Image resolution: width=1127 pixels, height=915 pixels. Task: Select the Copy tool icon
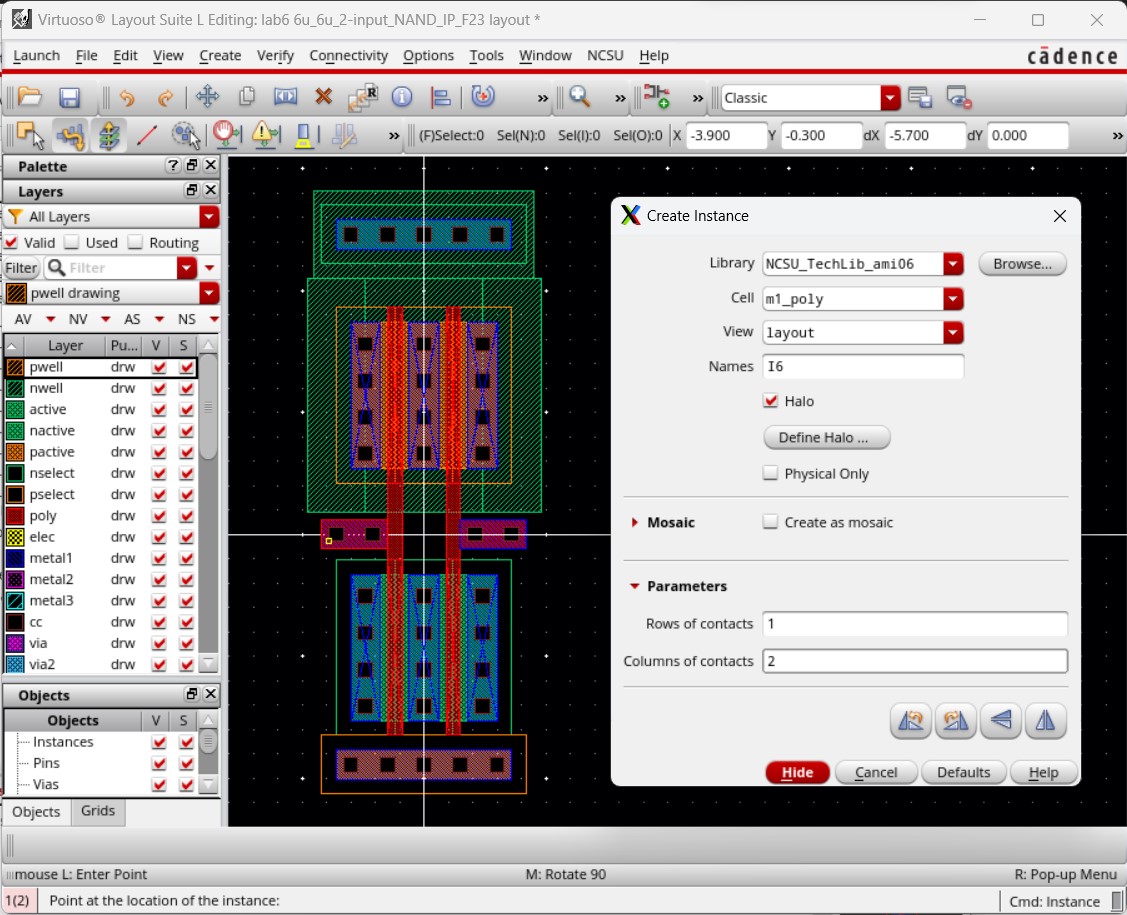(x=247, y=96)
